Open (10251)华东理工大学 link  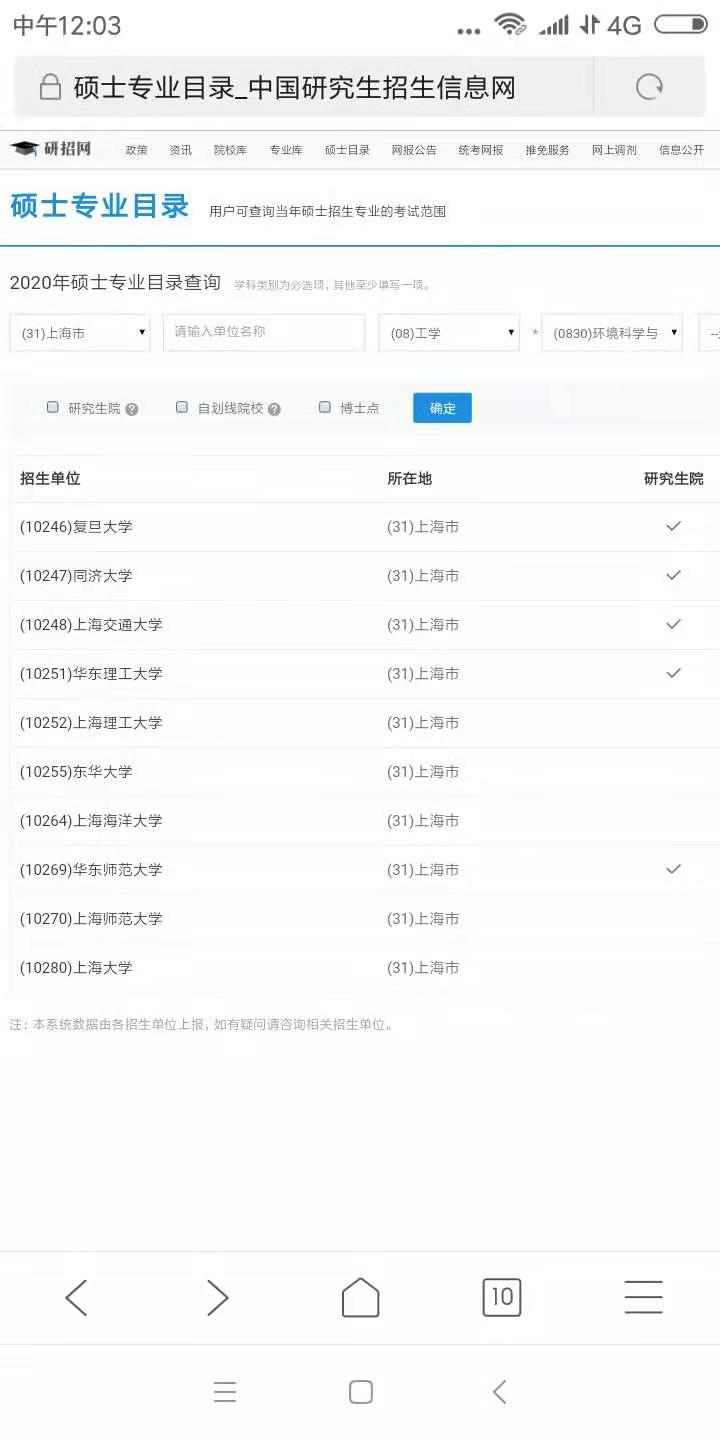tap(91, 674)
